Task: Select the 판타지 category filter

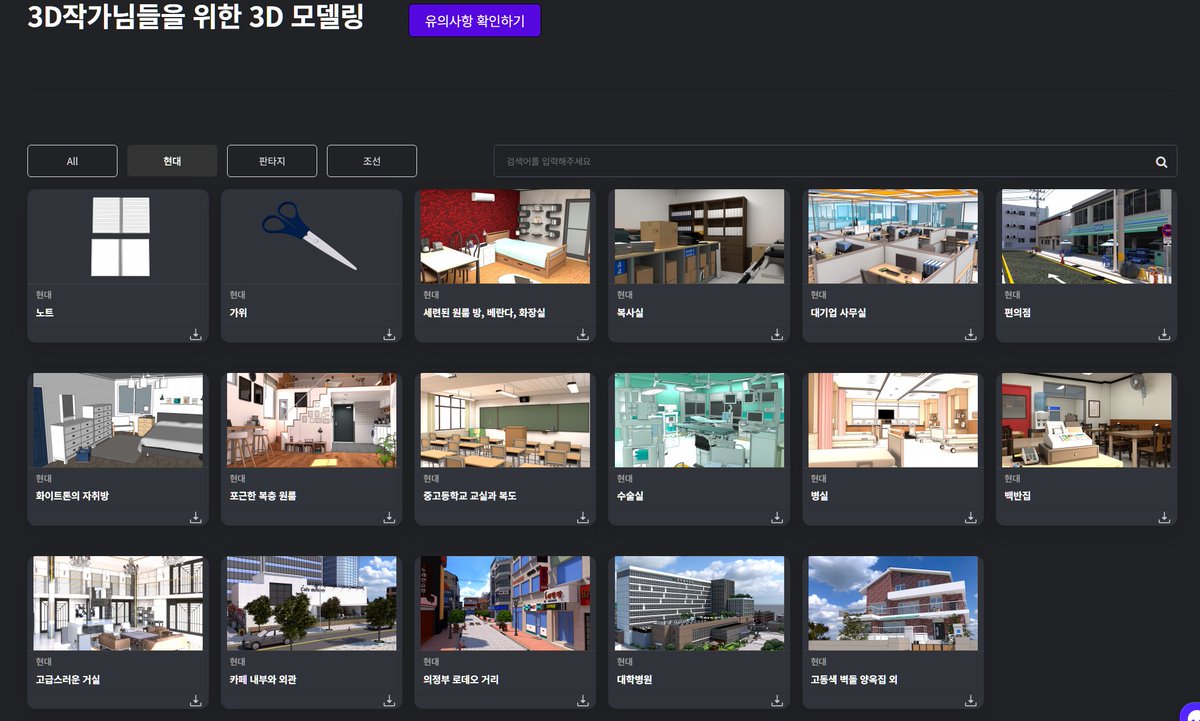Action: [272, 161]
